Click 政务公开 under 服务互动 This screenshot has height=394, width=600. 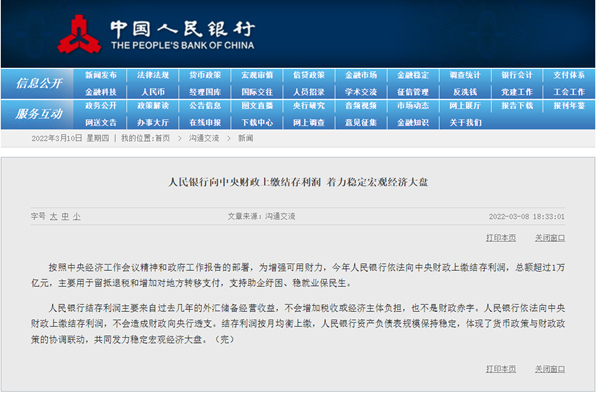click(101, 106)
